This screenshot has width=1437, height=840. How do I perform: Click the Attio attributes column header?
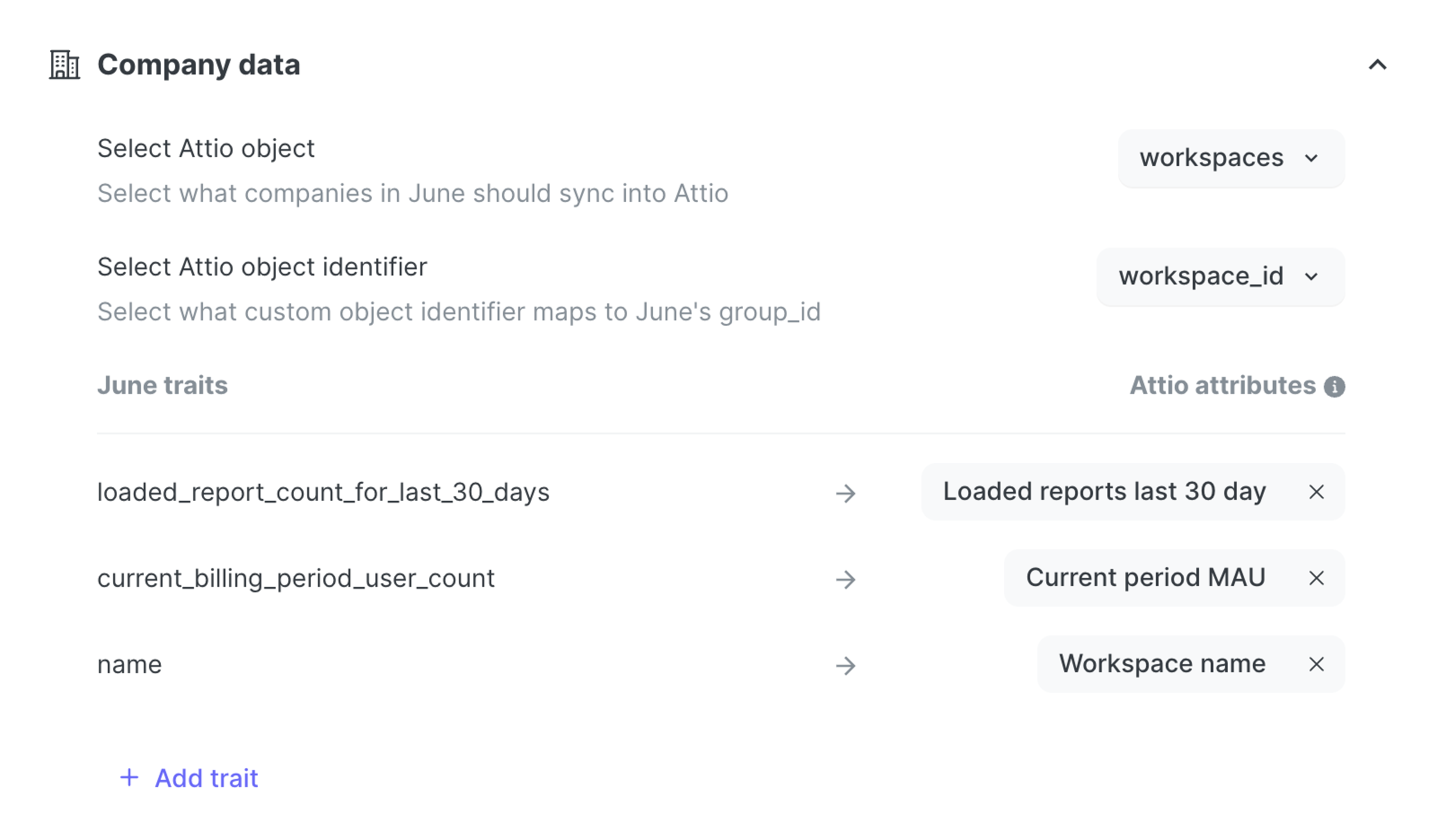point(1222,386)
